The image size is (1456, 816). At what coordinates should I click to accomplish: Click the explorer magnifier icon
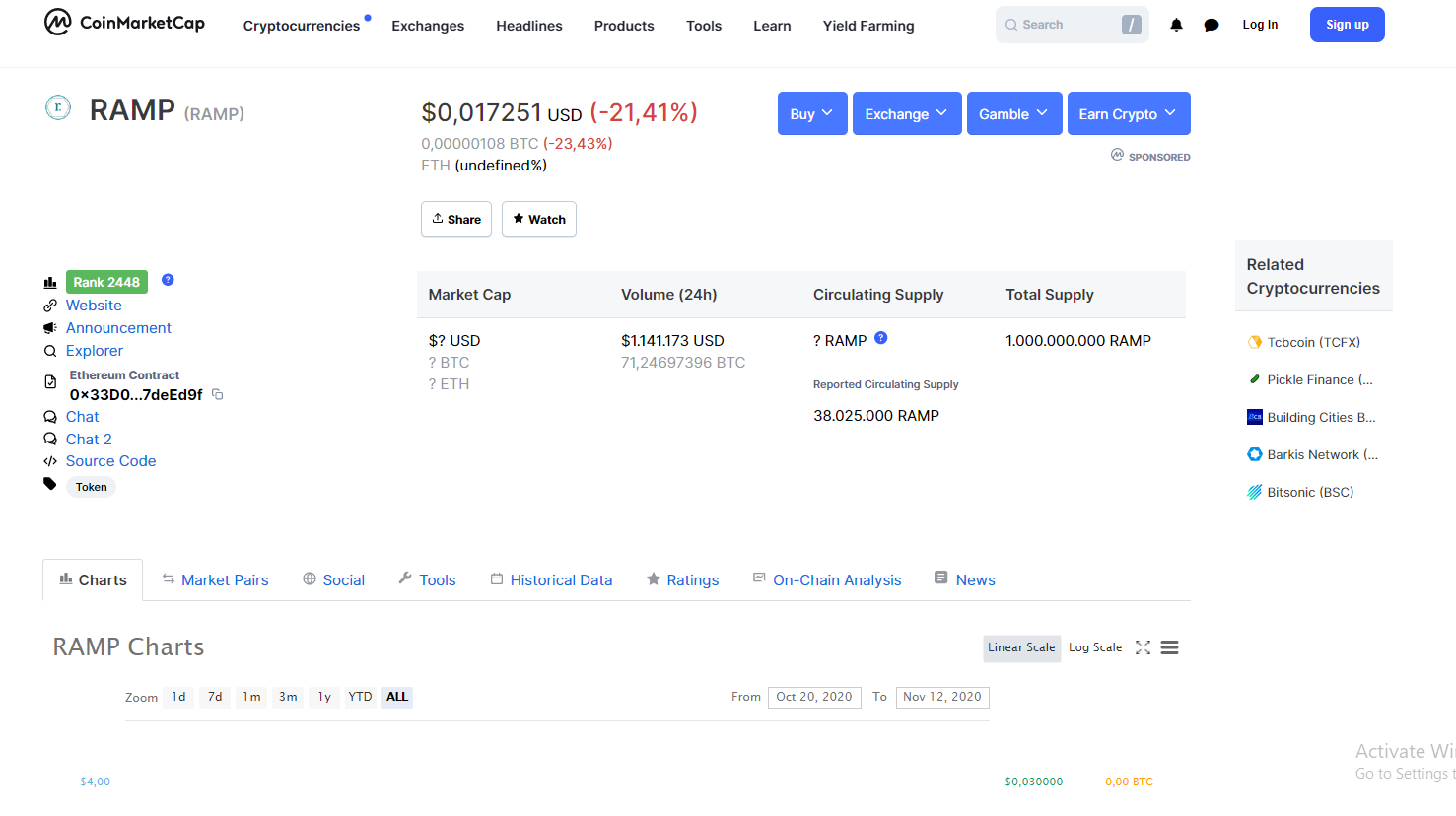pyautogui.click(x=50, y=351)
